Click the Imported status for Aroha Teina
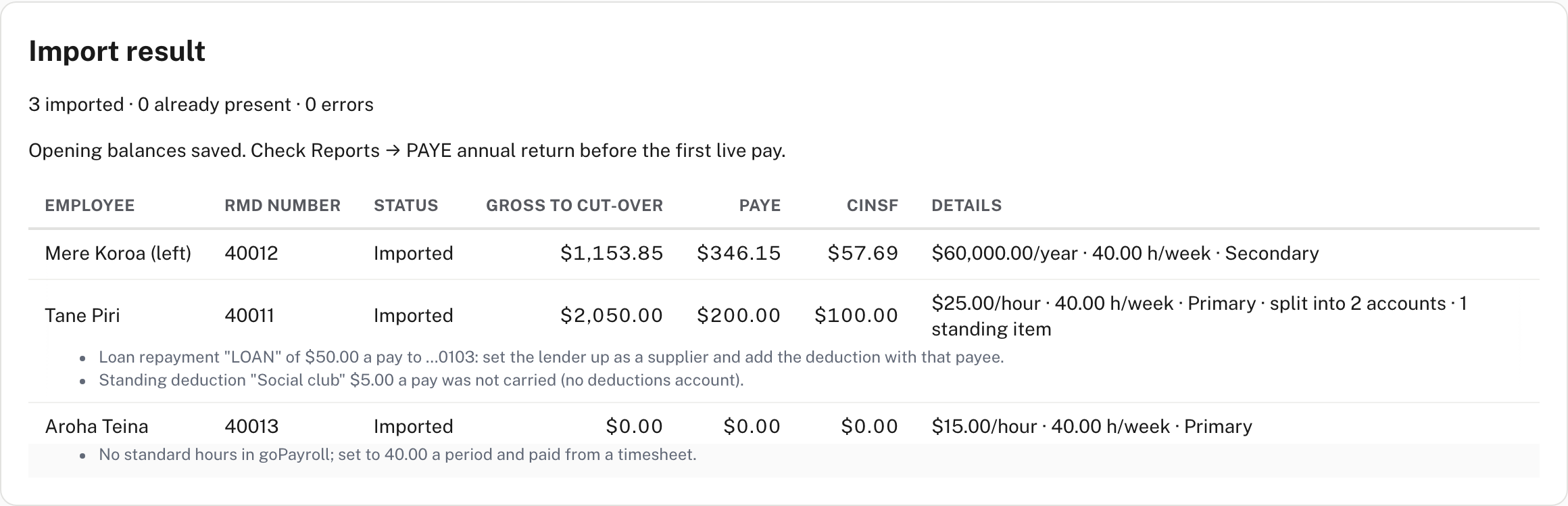Viewport: 1568px width, 506px height. [414, 427]
